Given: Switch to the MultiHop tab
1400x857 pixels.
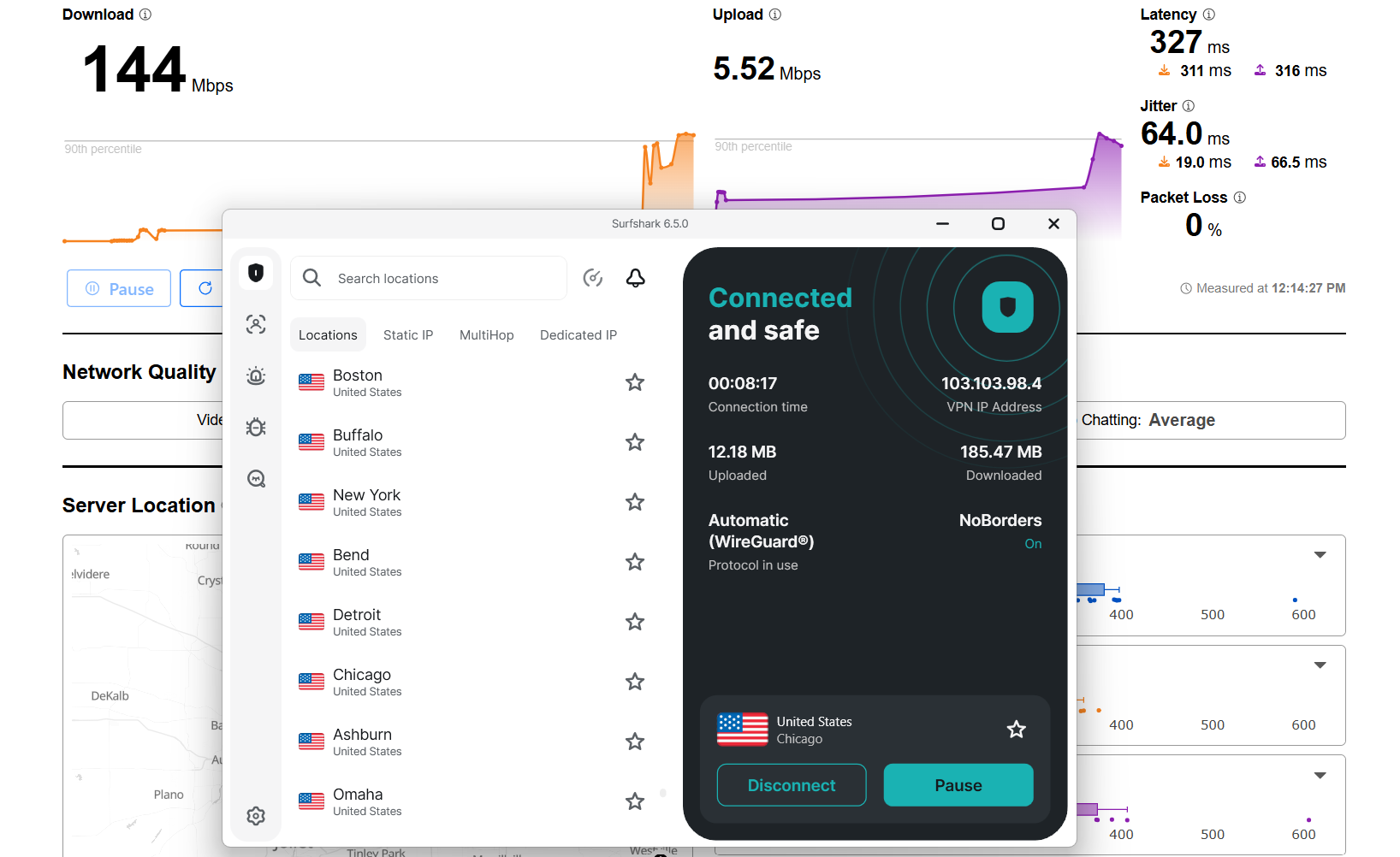Looking at the screenshot, I should (x=487, y=335).
